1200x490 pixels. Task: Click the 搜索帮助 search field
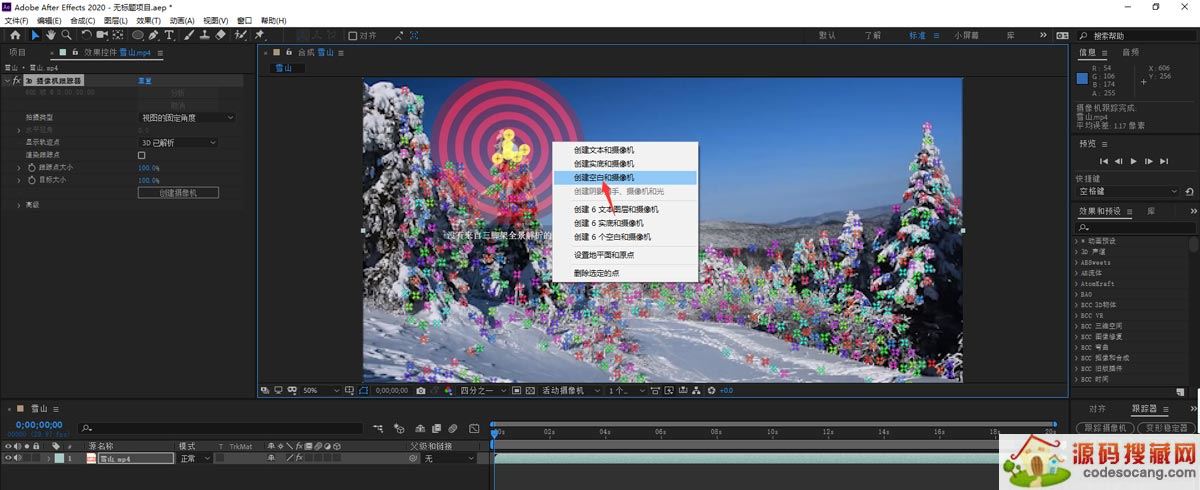[1140, 35]
